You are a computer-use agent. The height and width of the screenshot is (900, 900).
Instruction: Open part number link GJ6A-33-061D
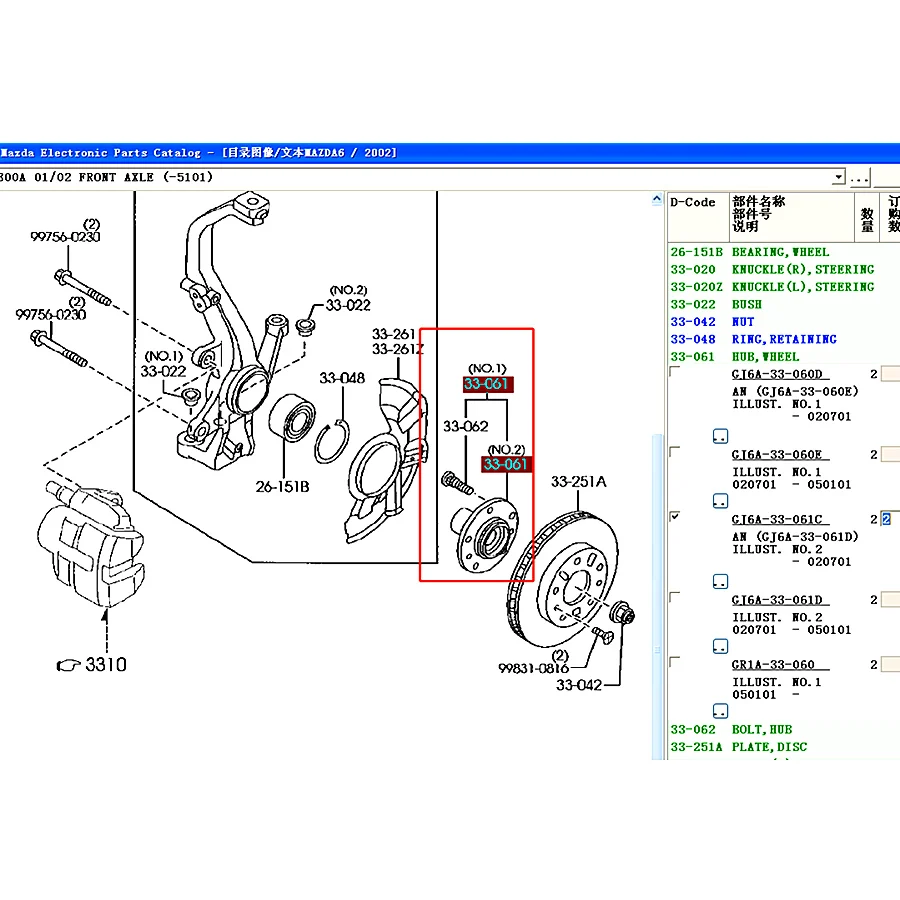[780, 600]
